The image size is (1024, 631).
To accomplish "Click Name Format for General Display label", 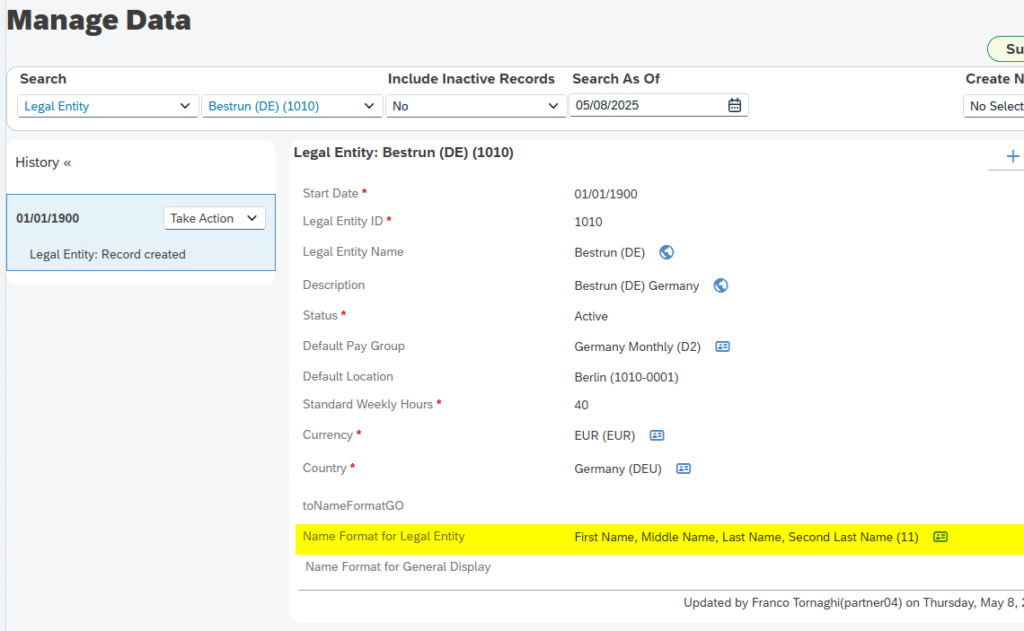I will pyautogui.click(x=398, y=567).
